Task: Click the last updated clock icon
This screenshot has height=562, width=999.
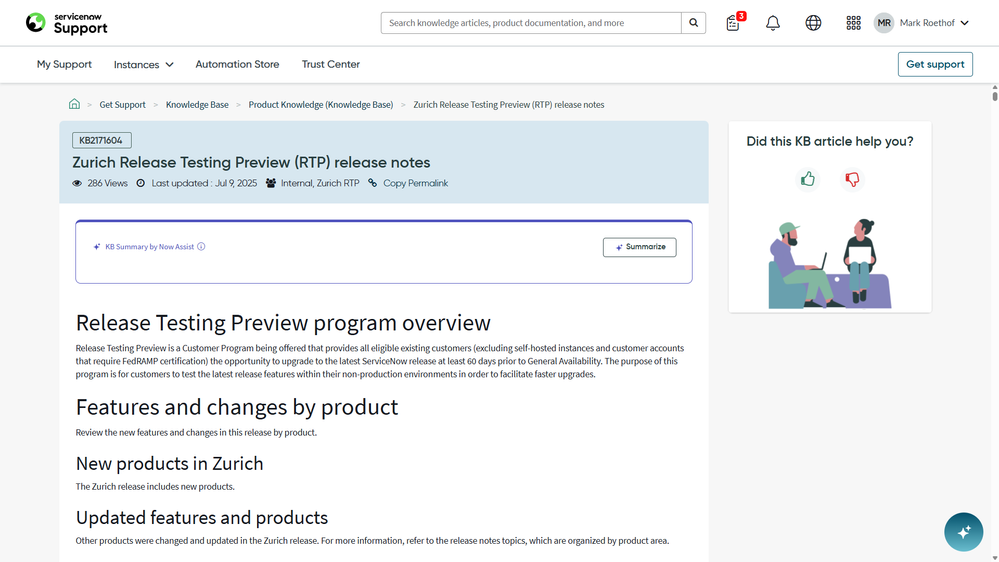Action: coord(141,183)
